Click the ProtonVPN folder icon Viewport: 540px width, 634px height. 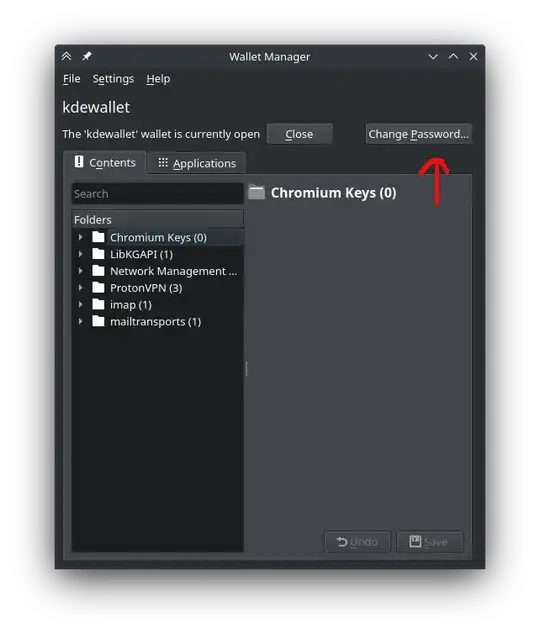[x=98, y=287]
